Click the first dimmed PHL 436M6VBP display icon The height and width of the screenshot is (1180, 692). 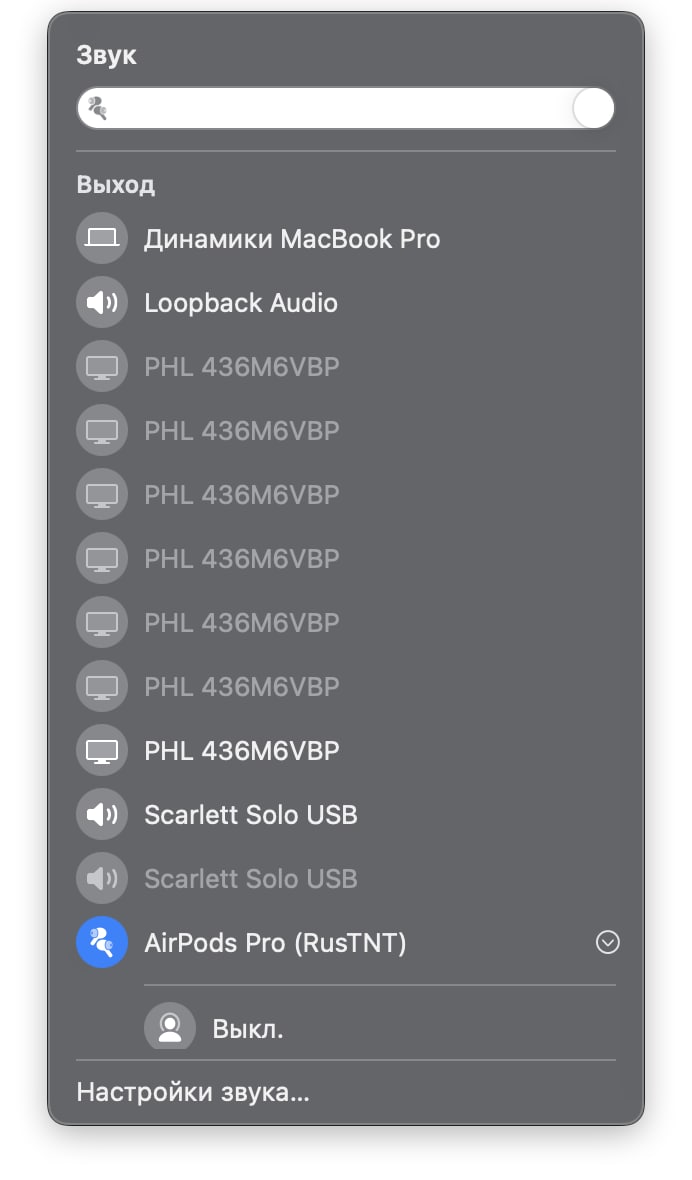pos(102,366)
